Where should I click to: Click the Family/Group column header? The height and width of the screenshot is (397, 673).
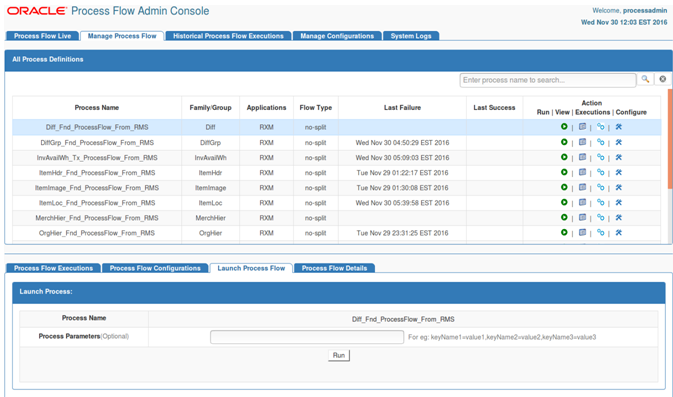(x=210, y=108)
